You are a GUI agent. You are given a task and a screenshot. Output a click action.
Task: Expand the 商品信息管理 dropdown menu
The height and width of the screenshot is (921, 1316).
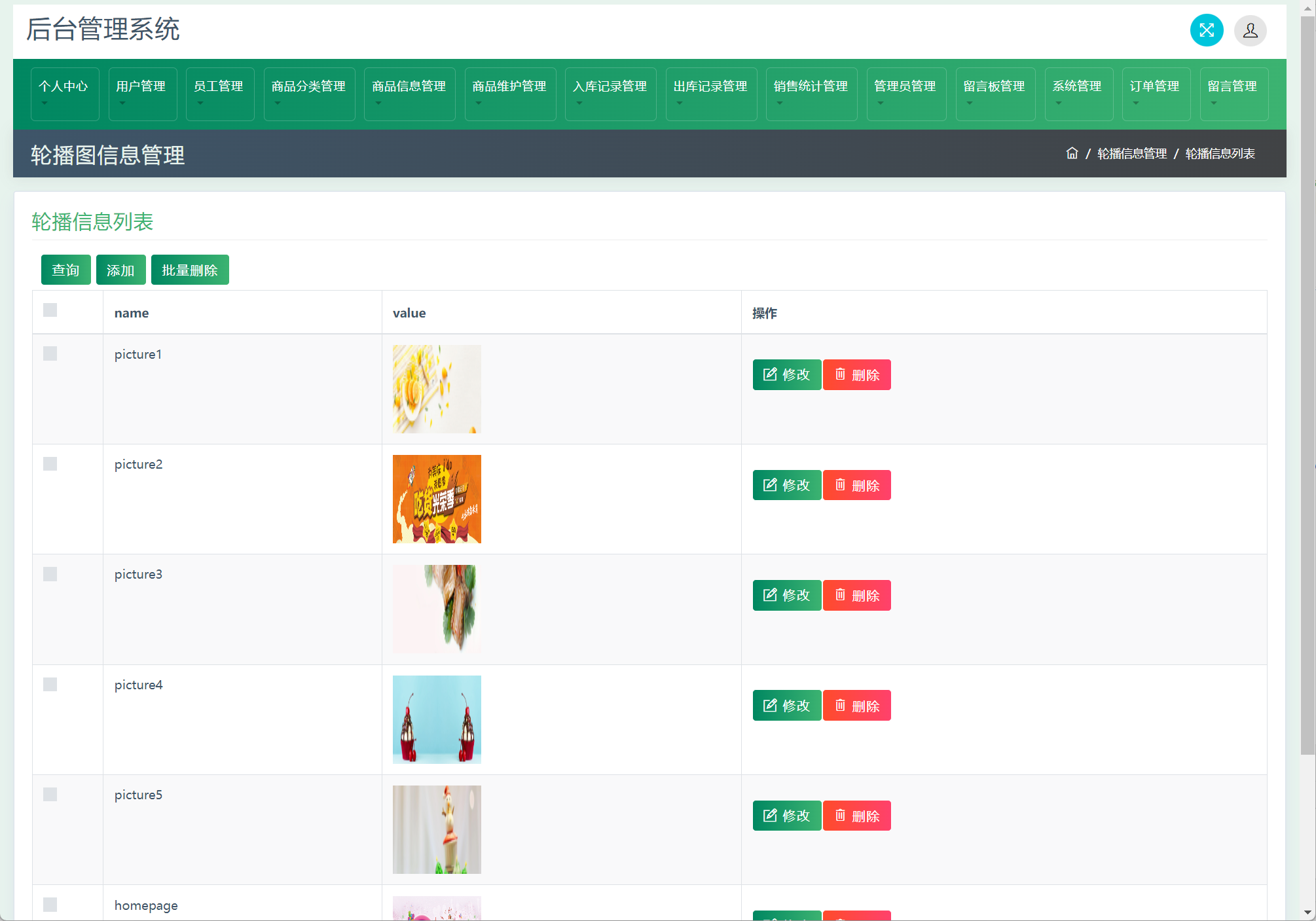click(409, 94)
